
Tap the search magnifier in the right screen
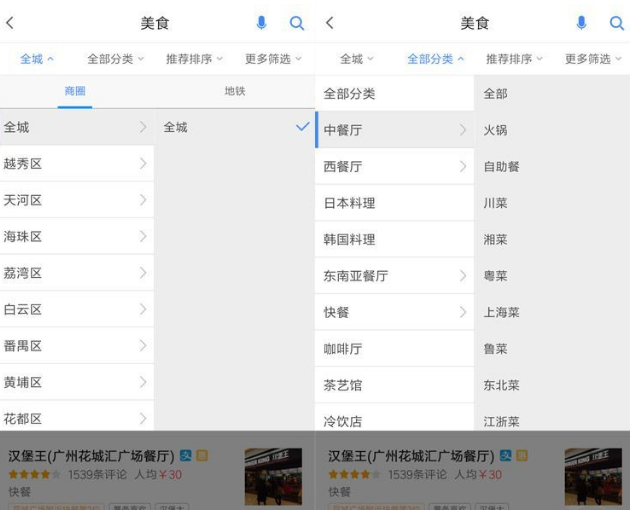(617, 23)
